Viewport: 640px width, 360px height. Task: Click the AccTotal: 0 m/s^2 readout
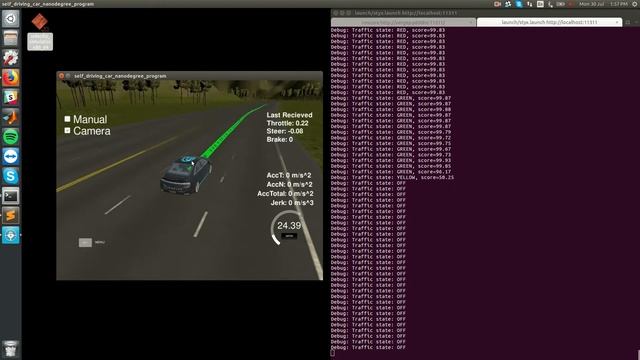click(x=285, y=193)
